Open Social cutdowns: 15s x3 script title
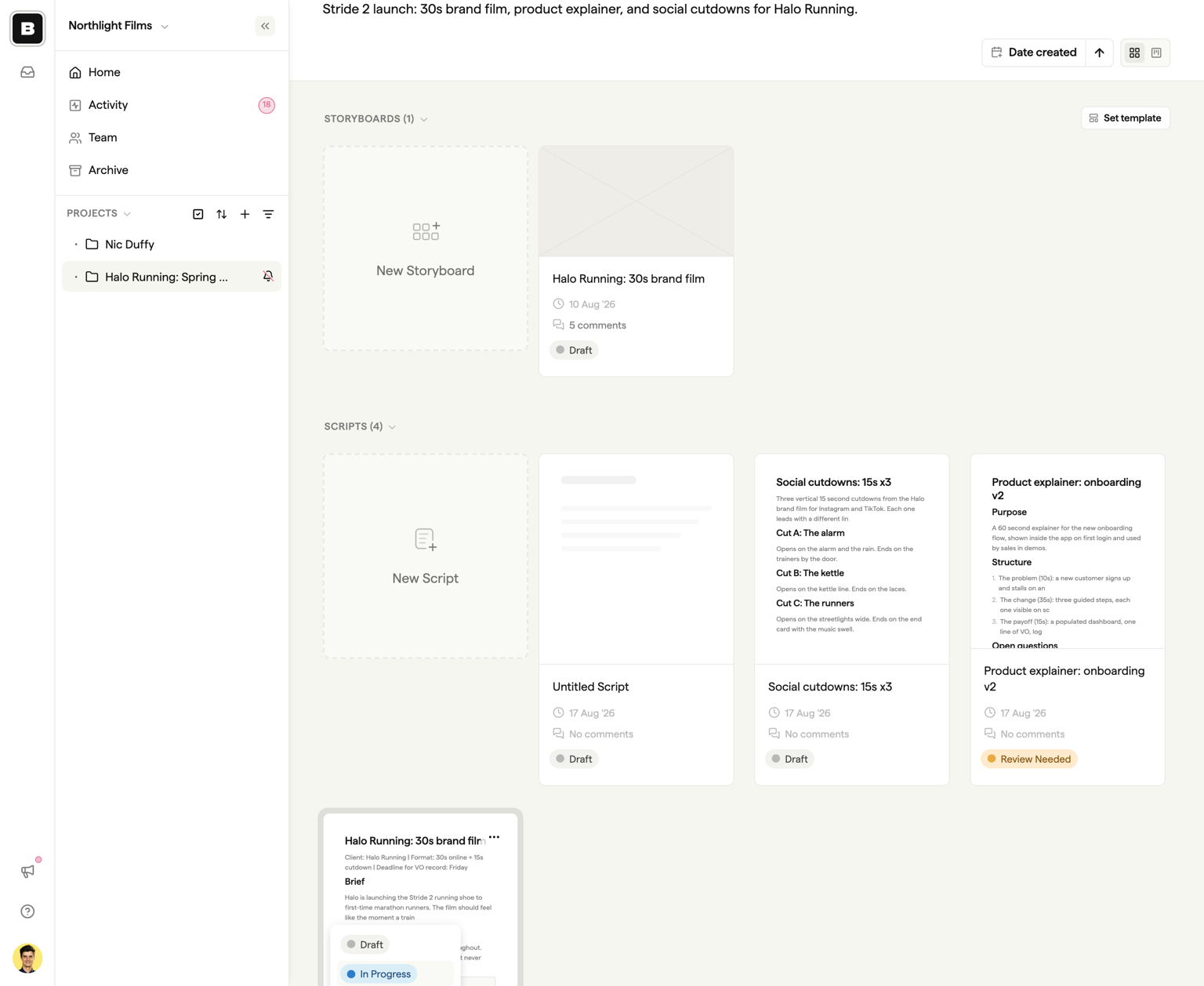The image size is (1204, 986). coord(830,687)
